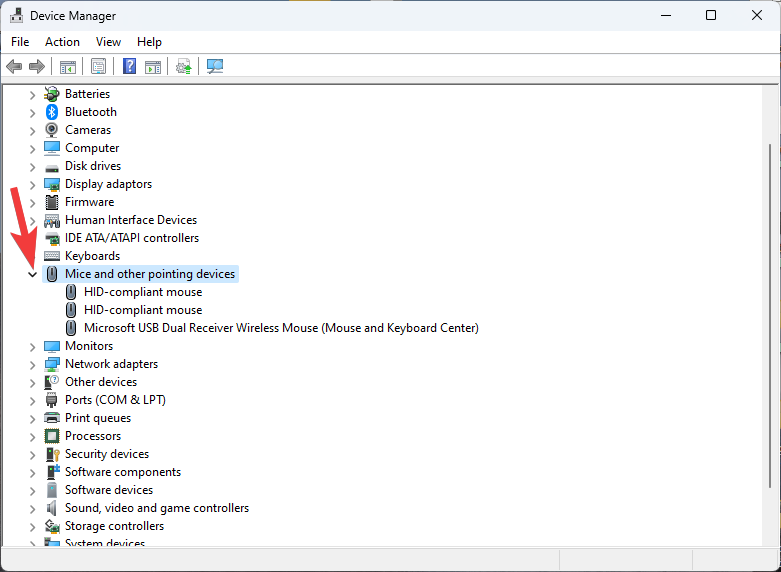Click the blue Help question mark icon
The width and height of the screenshot is (781, 572).
(x=130, y=66)
